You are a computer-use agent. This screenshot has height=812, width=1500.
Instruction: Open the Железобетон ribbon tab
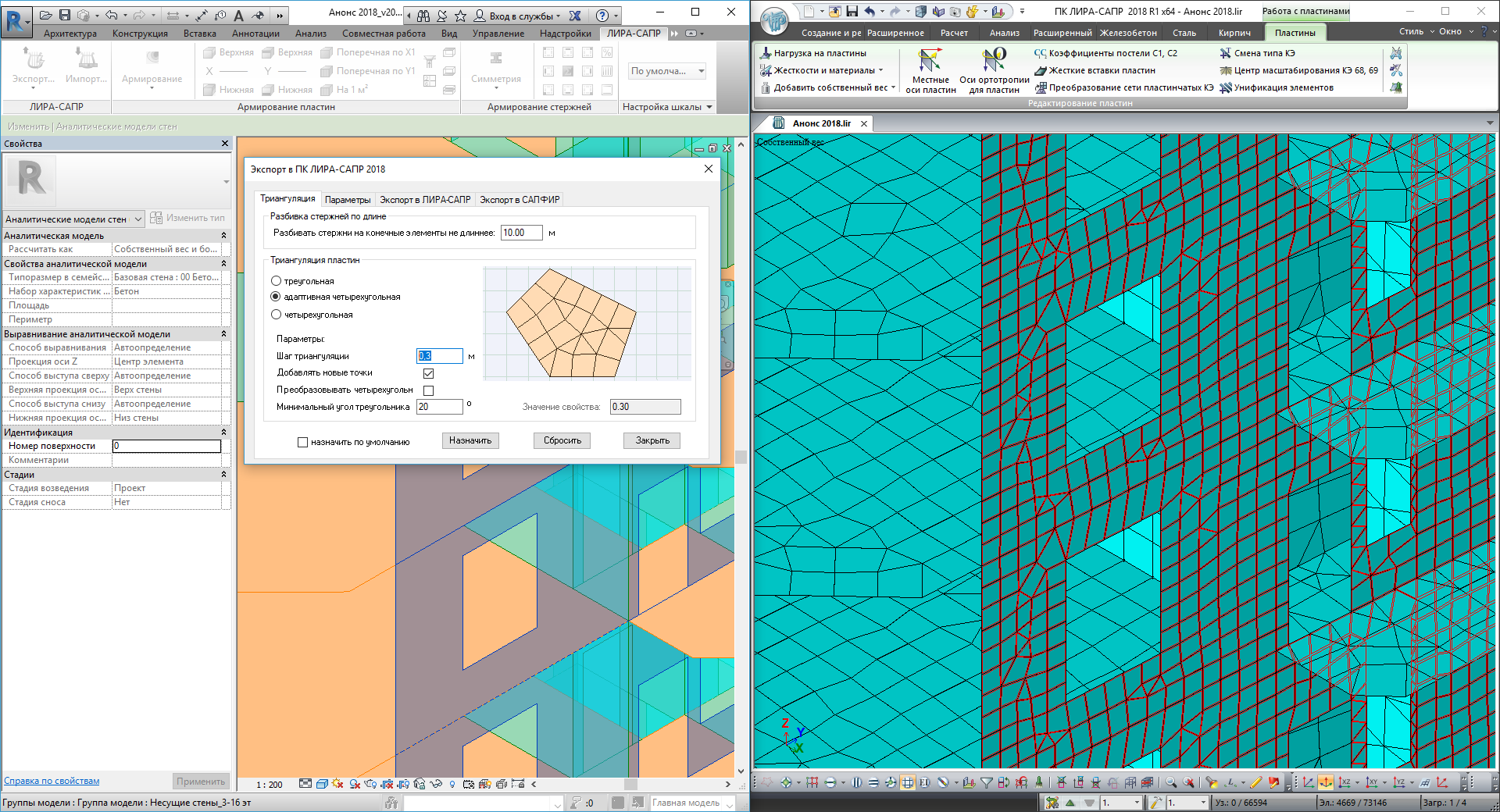pos(1128,33)
